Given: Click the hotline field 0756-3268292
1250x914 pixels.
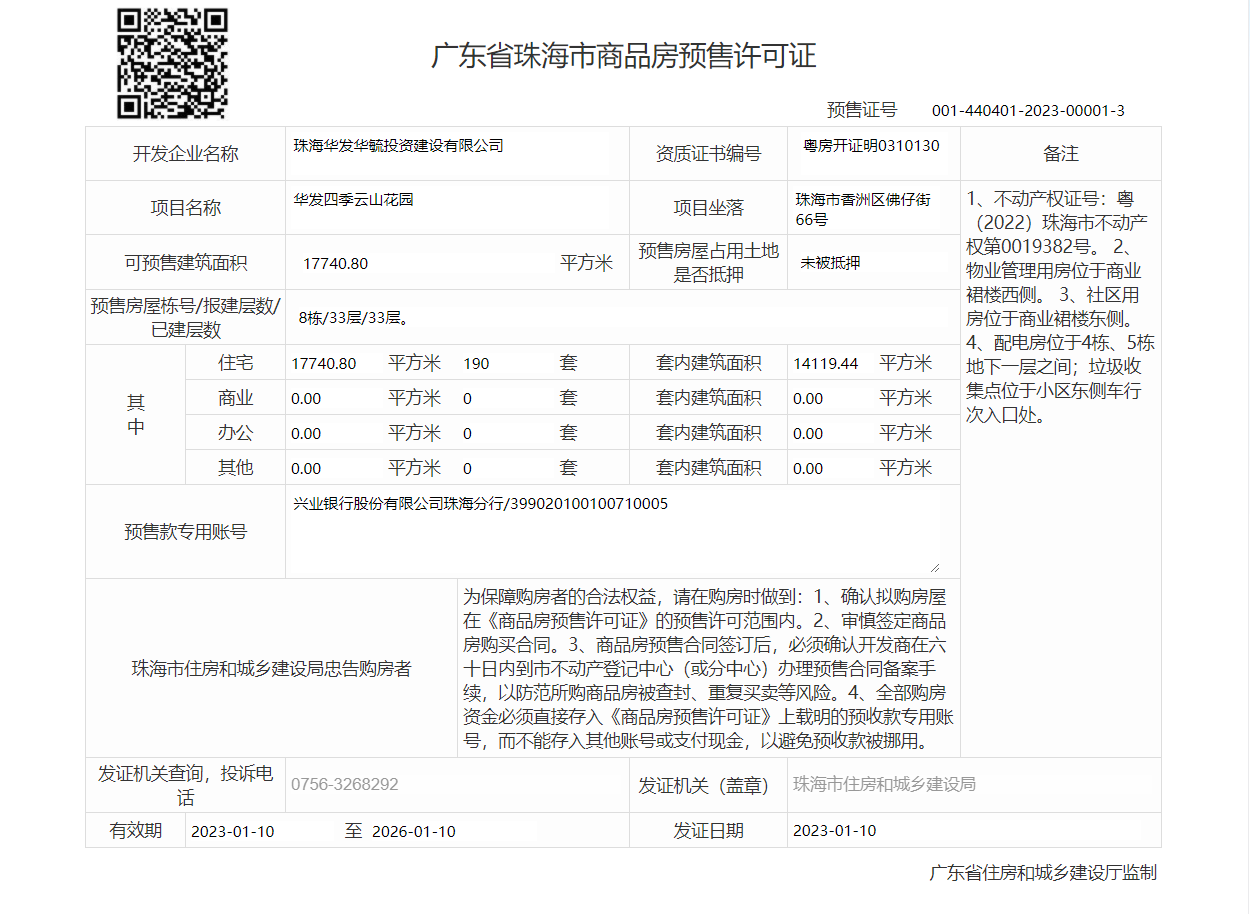Looking at the screenshot, I should click(x=345, y=784).
